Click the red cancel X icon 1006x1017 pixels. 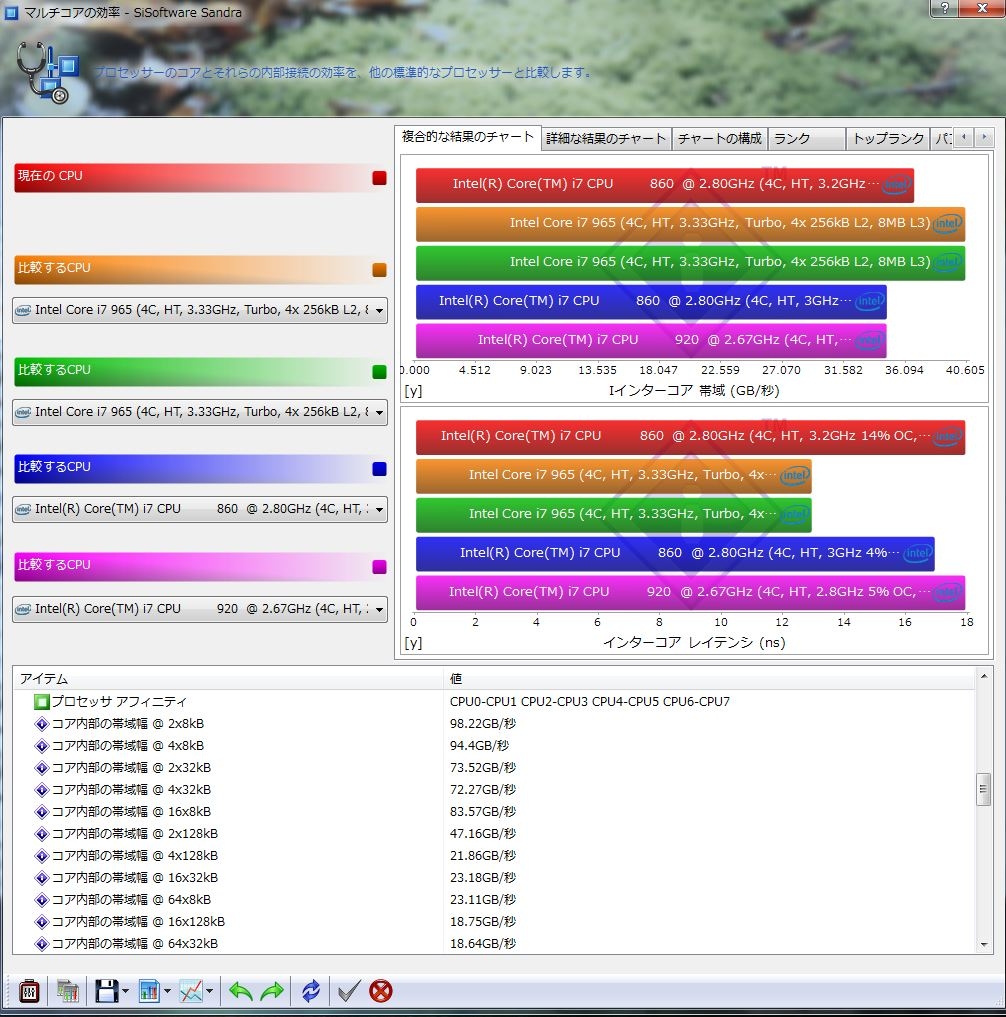[381, 991]
